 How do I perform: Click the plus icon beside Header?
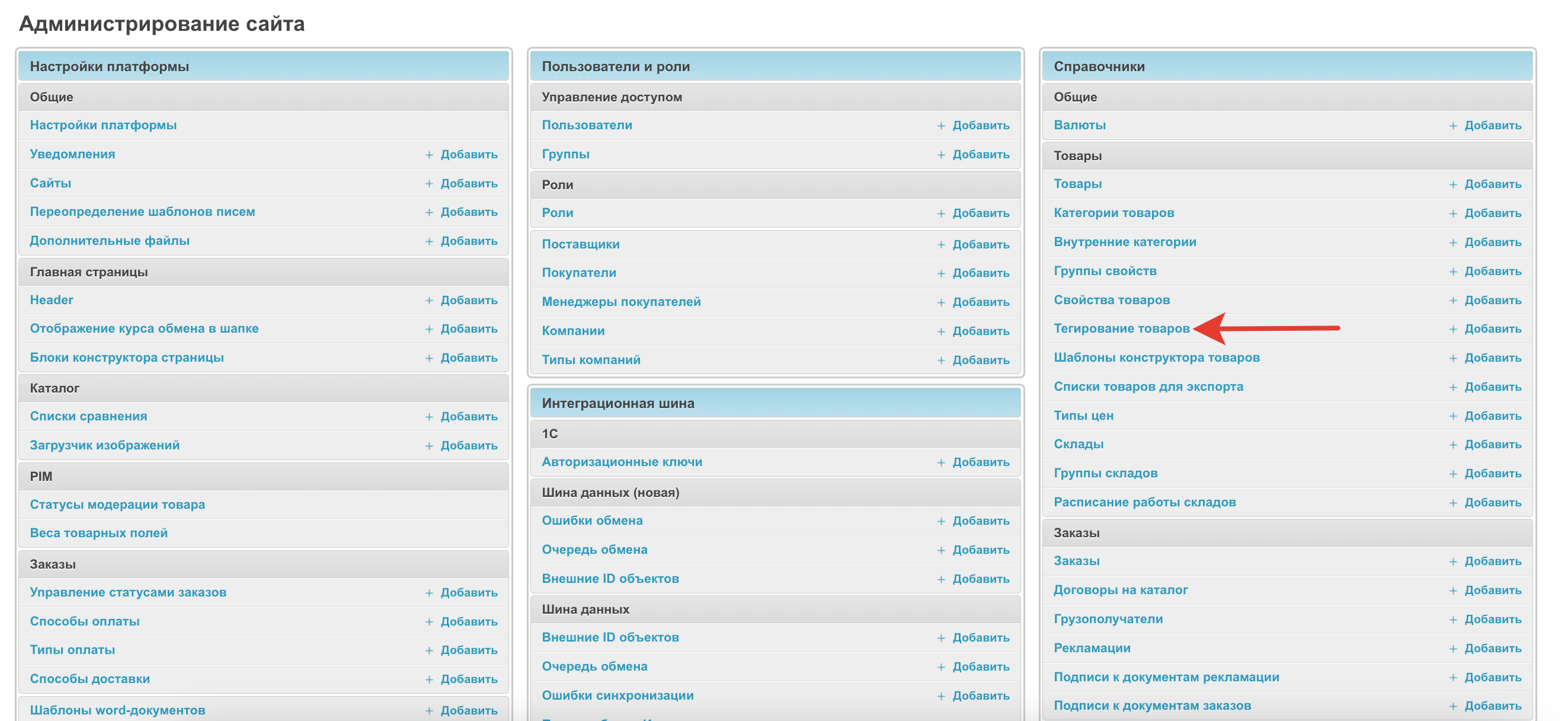click(x=429, y=301)
